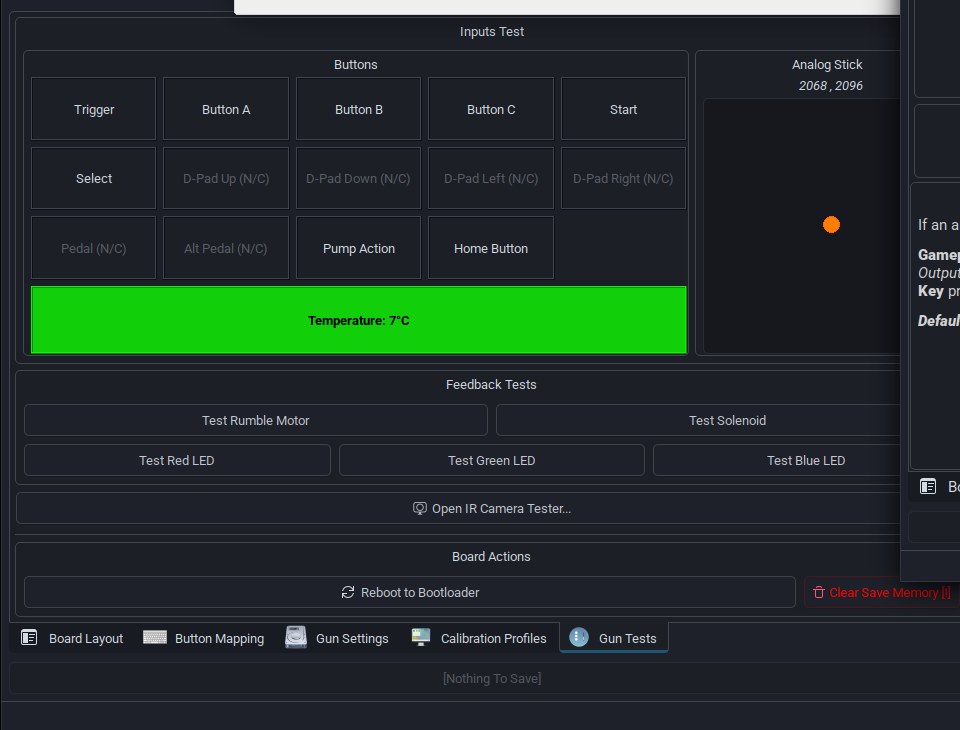Click the reload icon on Reboot to Bootloader
This screenshot has width=960, height=730.
(348, 592)
